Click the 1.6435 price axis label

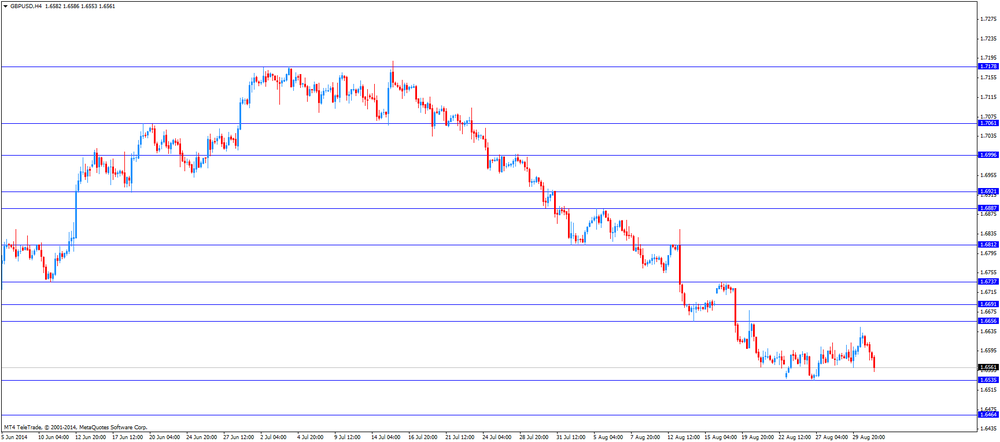click(x=987, y=428)
